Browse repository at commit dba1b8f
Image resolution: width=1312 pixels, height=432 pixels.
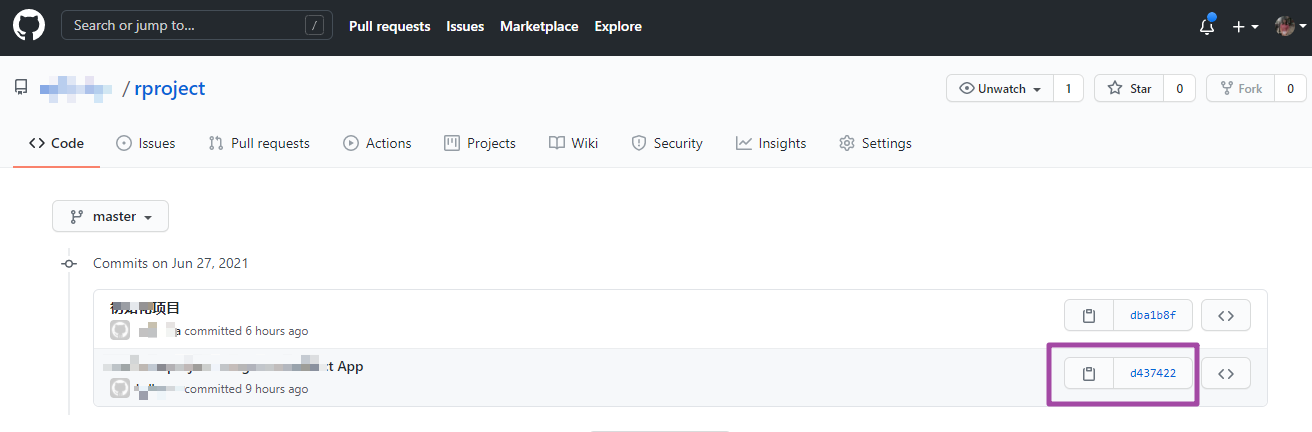click(x=1226, y=316)
